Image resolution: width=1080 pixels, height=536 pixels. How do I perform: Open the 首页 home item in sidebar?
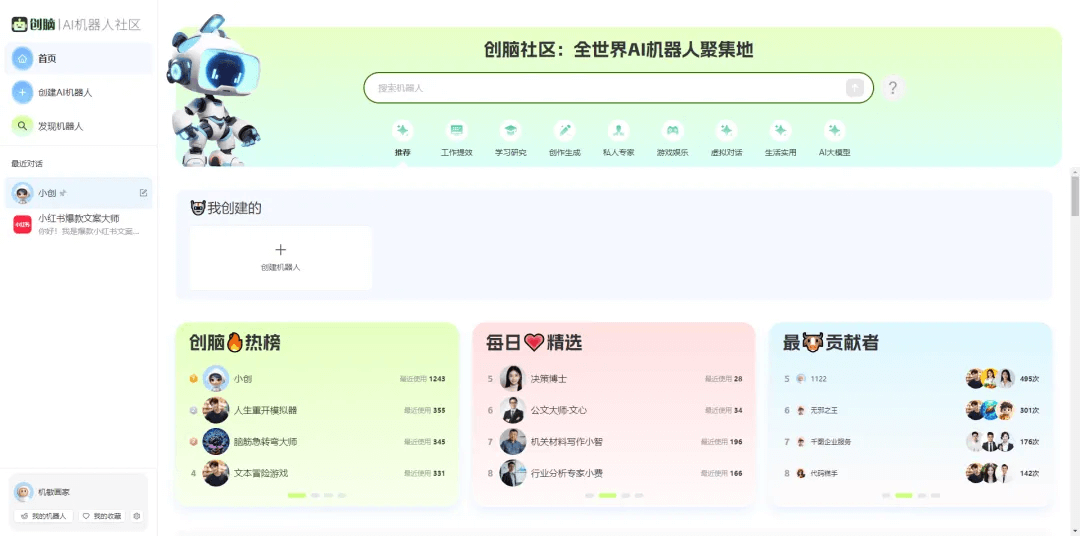click(x=79, y=59)
